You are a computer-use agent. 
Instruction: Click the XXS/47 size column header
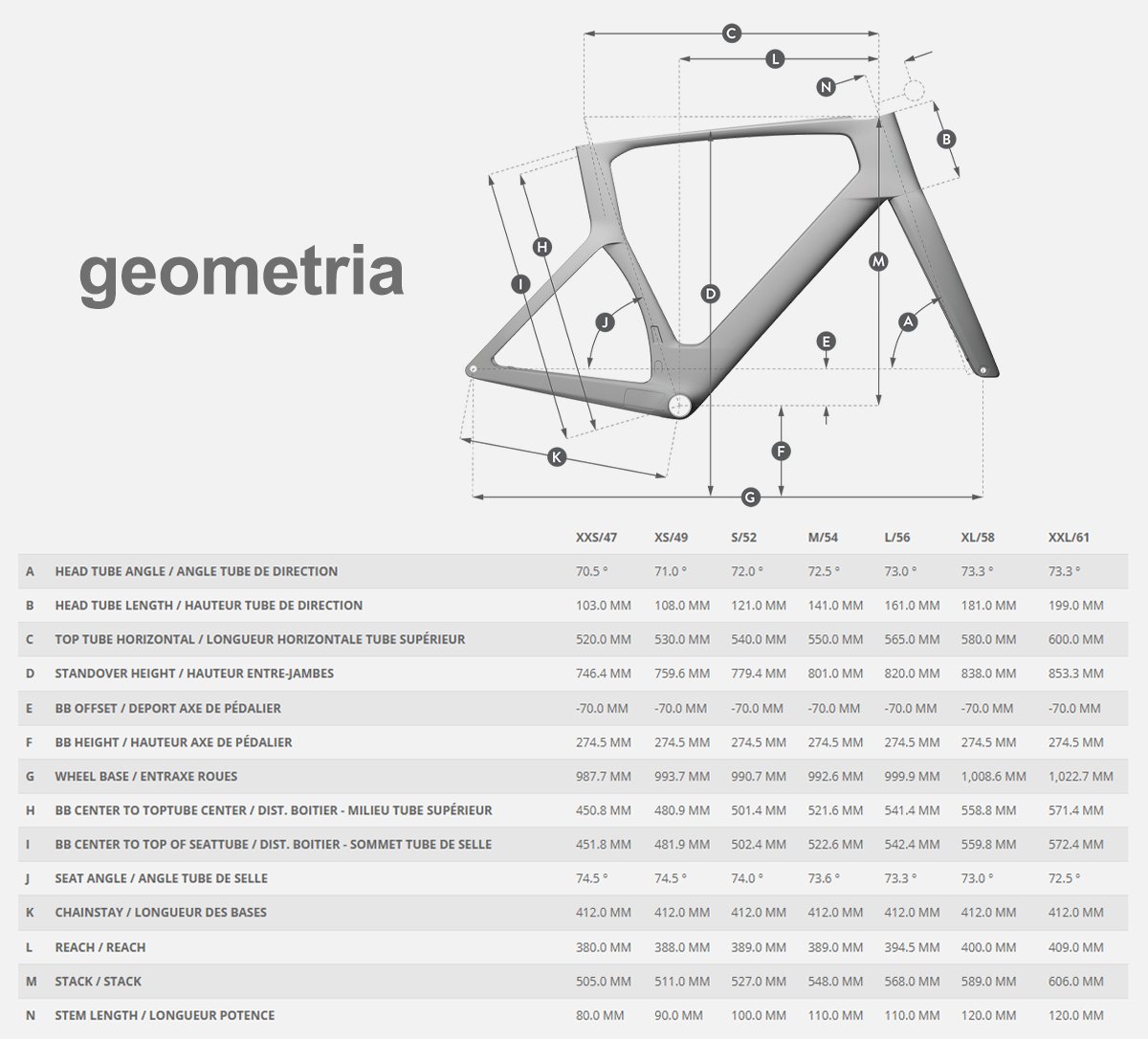point(596,537)
